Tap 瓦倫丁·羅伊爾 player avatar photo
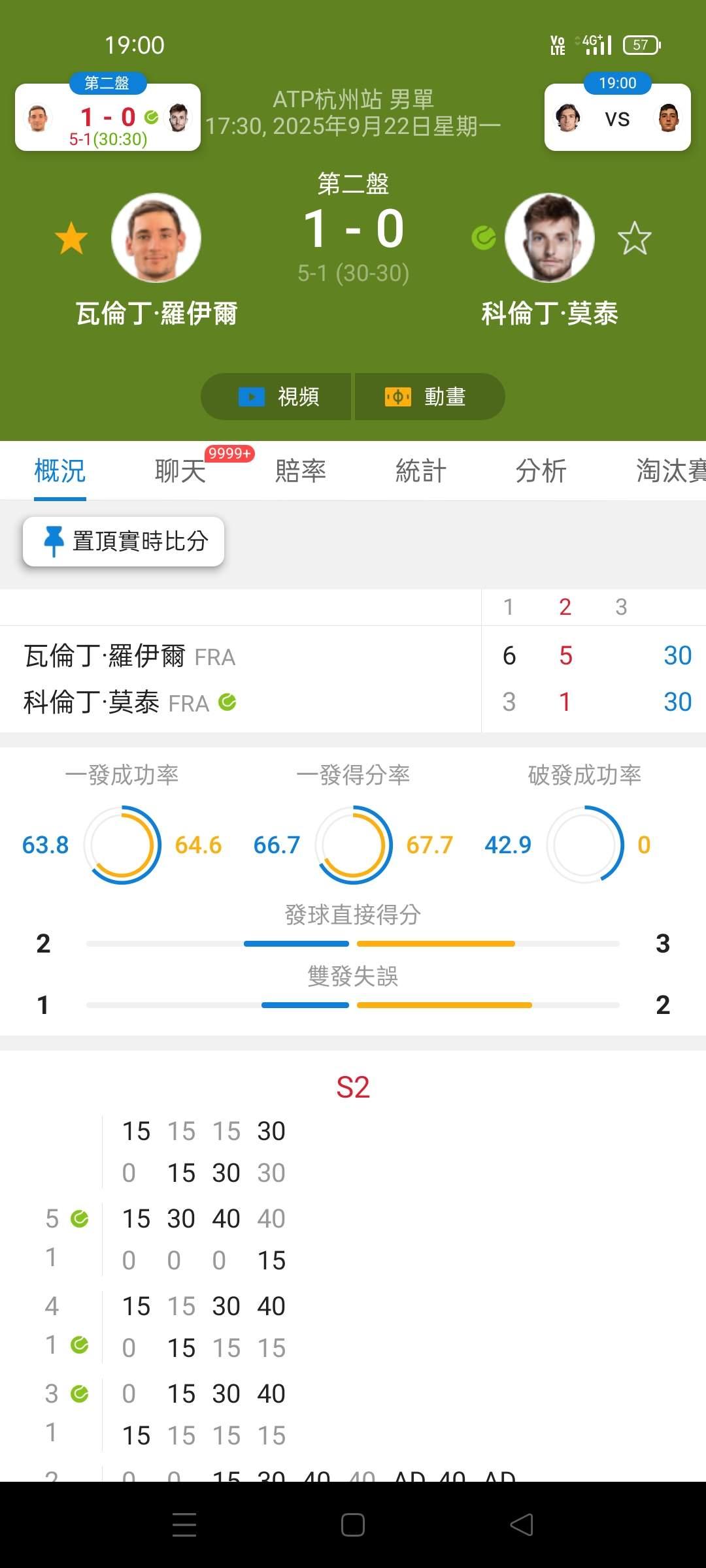The width and height of the screenshot is (706, 1568). coord(156,238)
